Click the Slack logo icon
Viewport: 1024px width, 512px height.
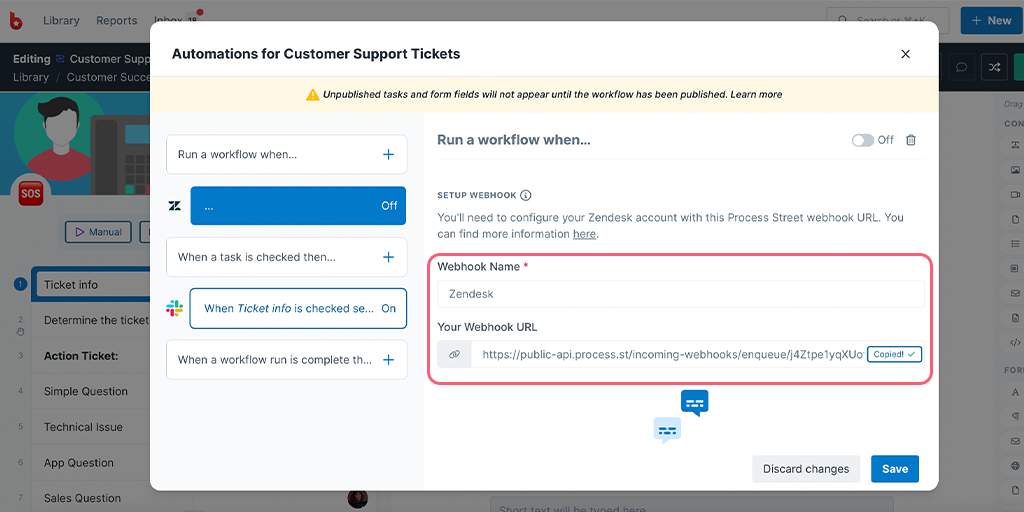174,308
